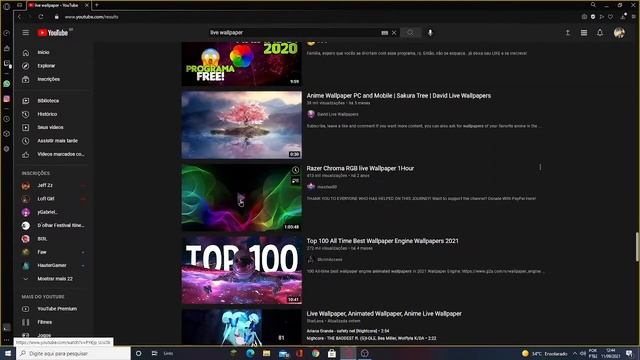Open the yGabriel subscription channel
The height and width of the screenshot is (360, 640).
point(54,212)
